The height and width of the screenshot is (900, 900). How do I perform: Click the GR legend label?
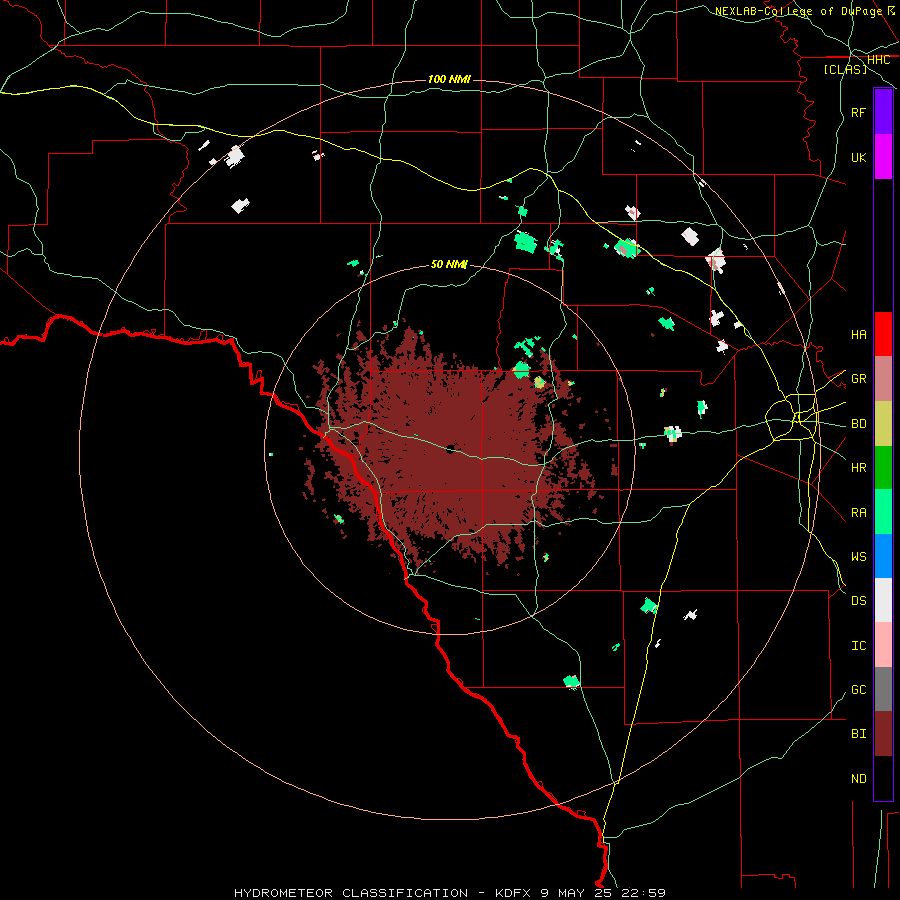(x=858, y=379)
